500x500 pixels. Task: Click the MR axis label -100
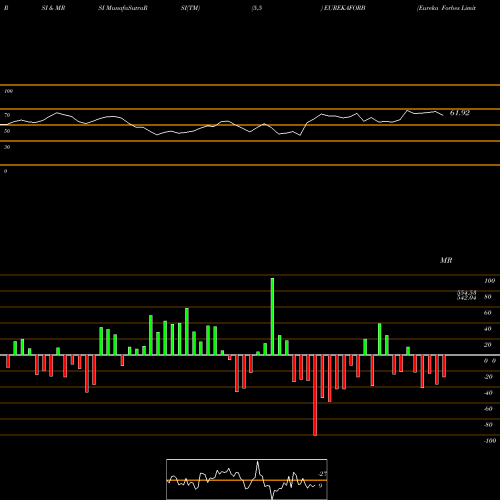coord(490,441)
